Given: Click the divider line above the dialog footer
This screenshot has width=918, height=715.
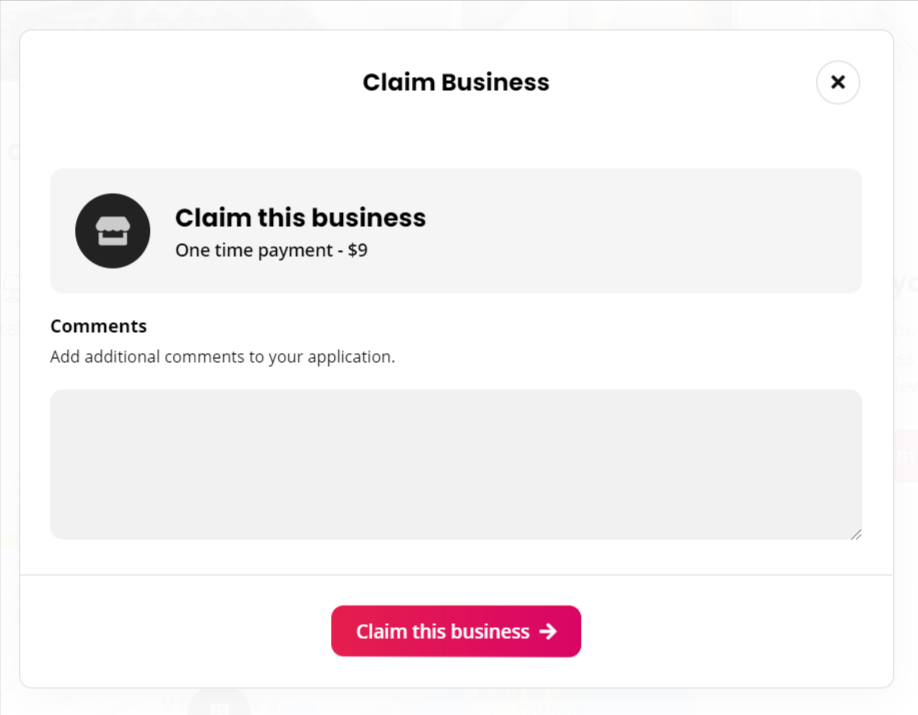Looking at the screenshot, I should pos(456,575).
